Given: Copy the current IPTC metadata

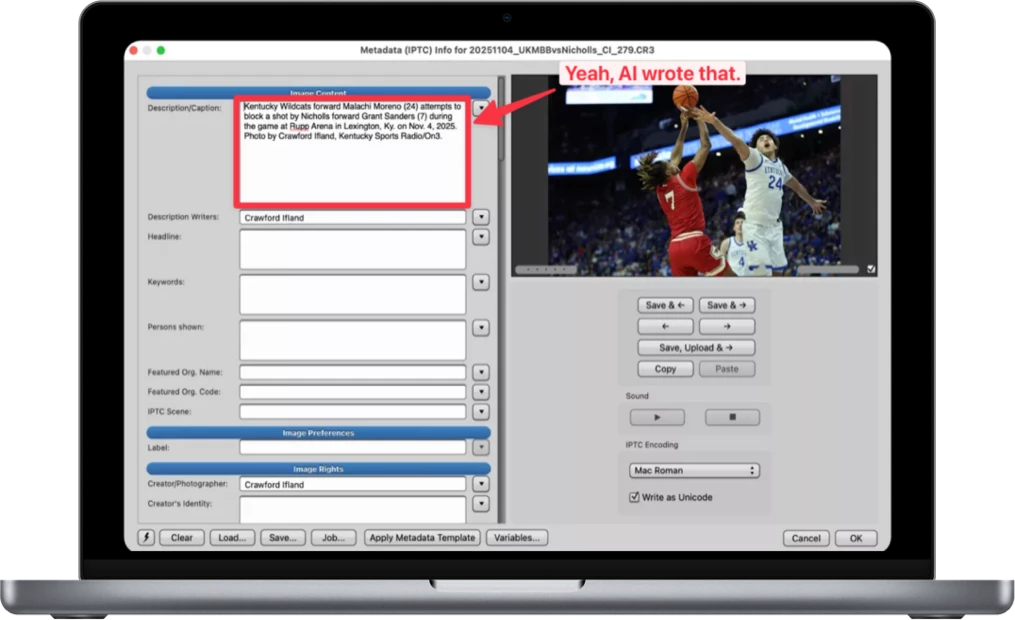Looking at the screenshot, I should [664, 368].
